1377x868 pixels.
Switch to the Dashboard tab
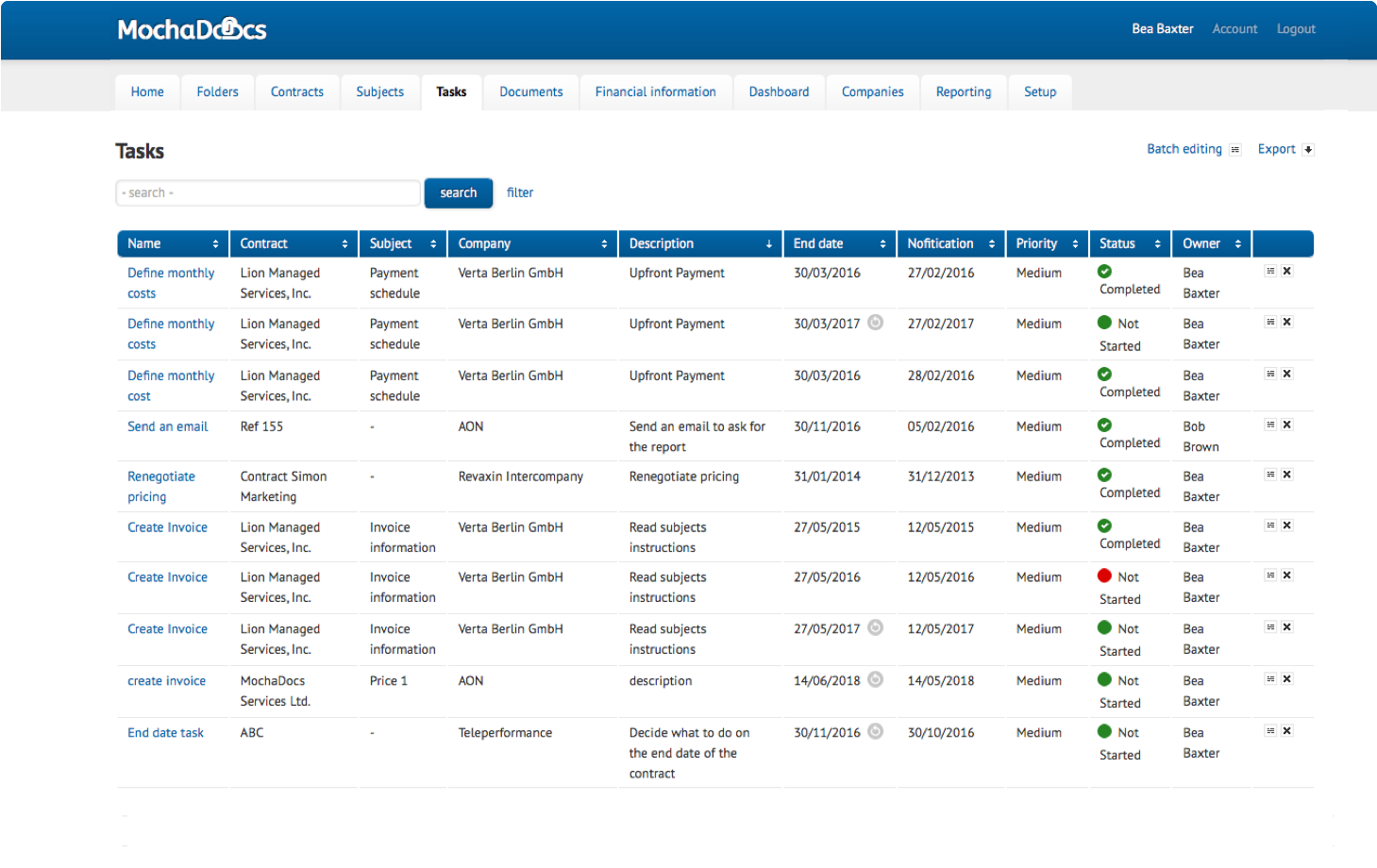pos(779,92)
